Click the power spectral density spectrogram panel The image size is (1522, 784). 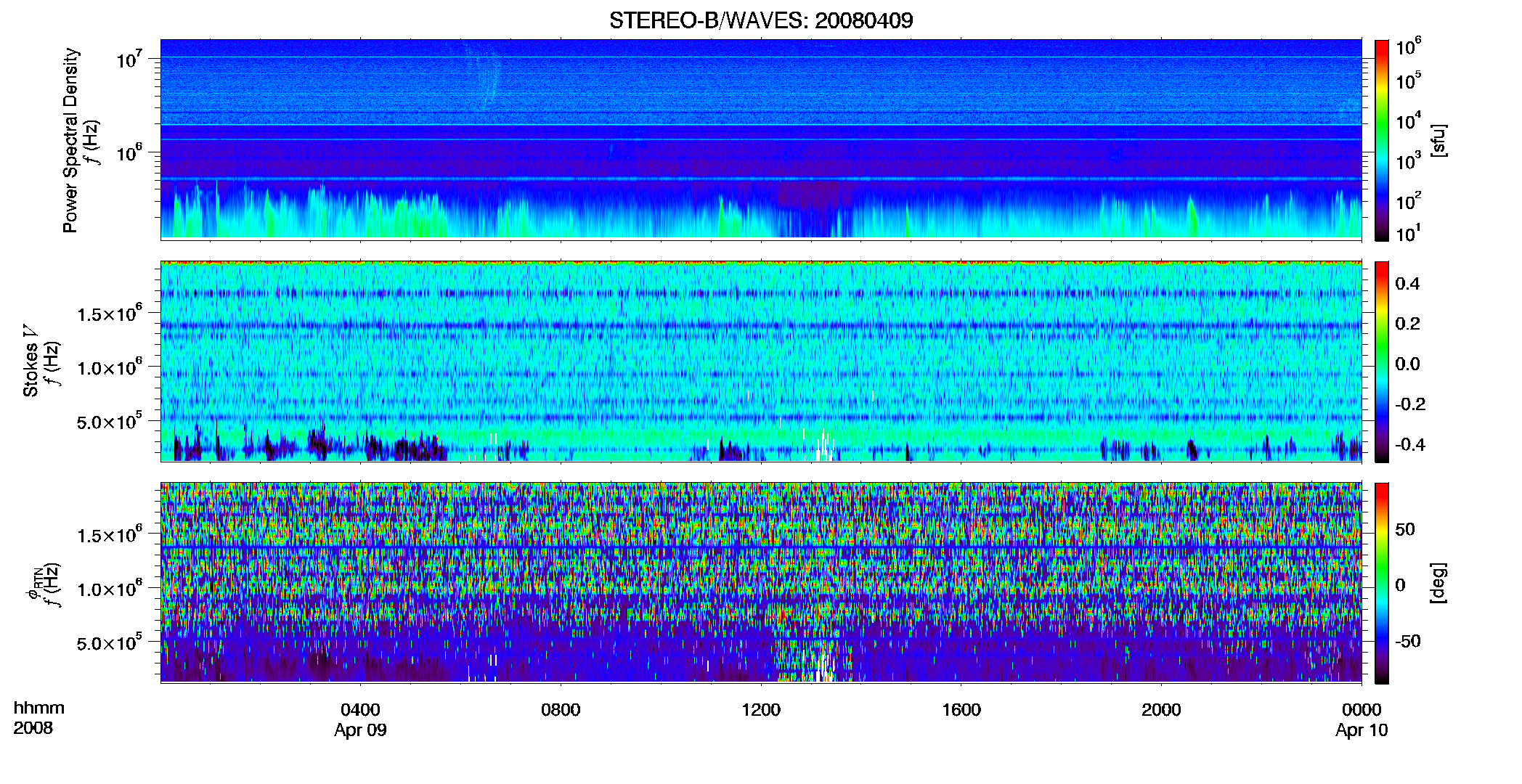(x=761, y=139)
